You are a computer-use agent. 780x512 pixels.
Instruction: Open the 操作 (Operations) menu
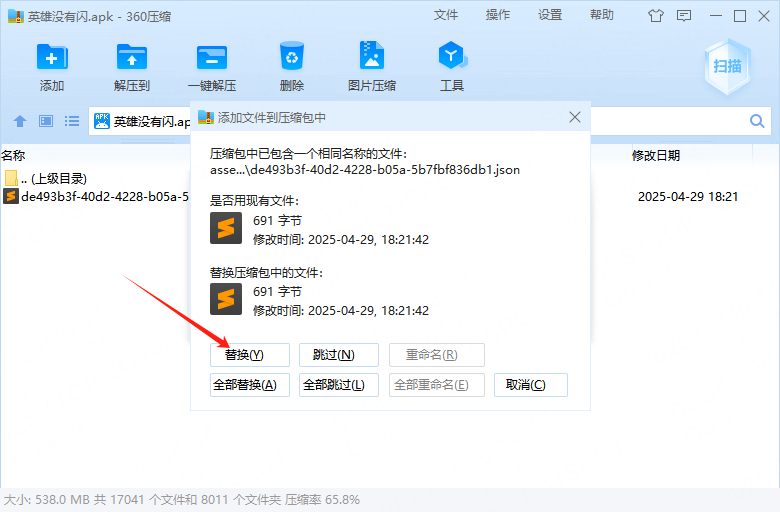coord(498,15)
